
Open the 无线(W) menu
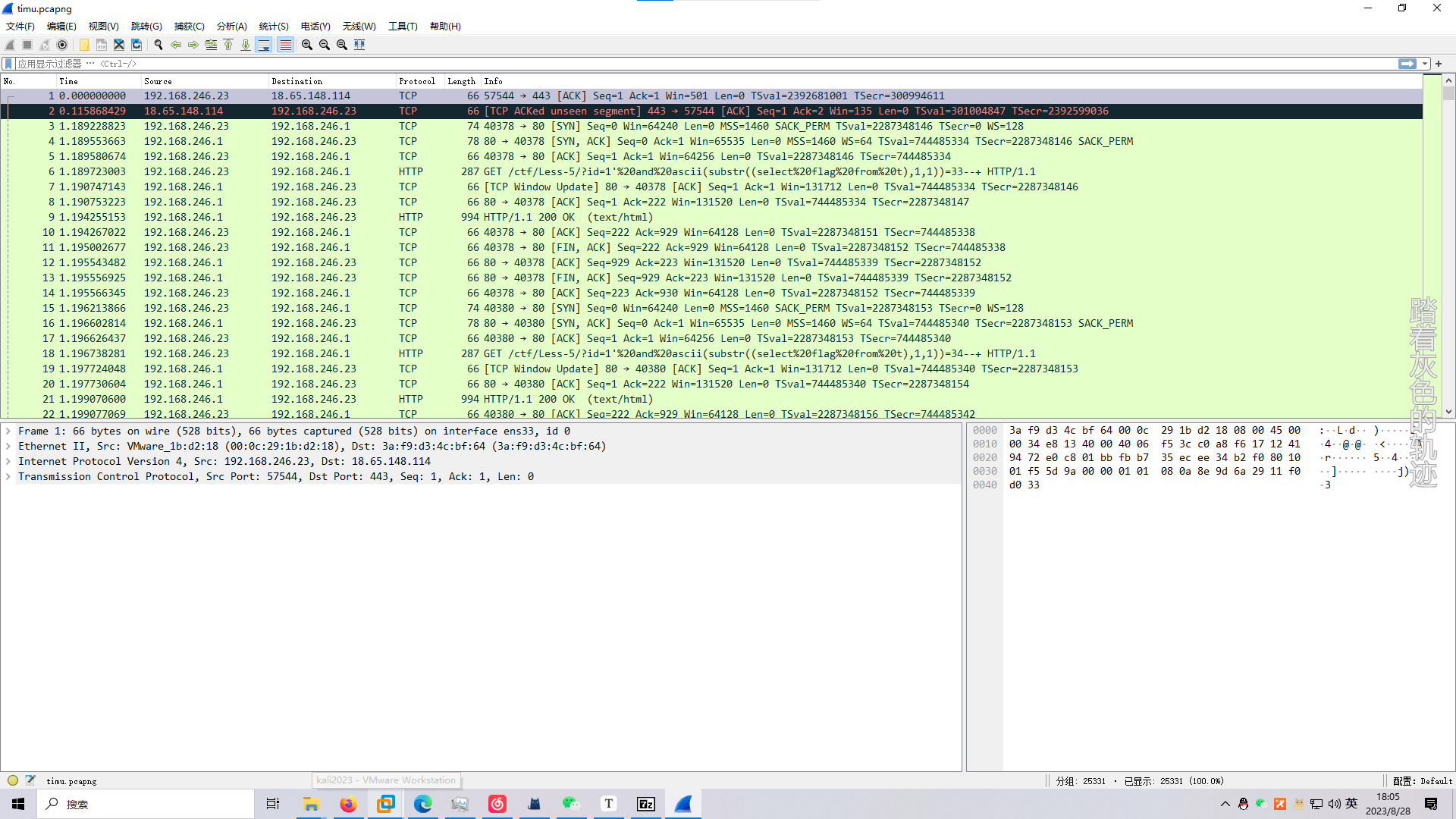[359, 26]
